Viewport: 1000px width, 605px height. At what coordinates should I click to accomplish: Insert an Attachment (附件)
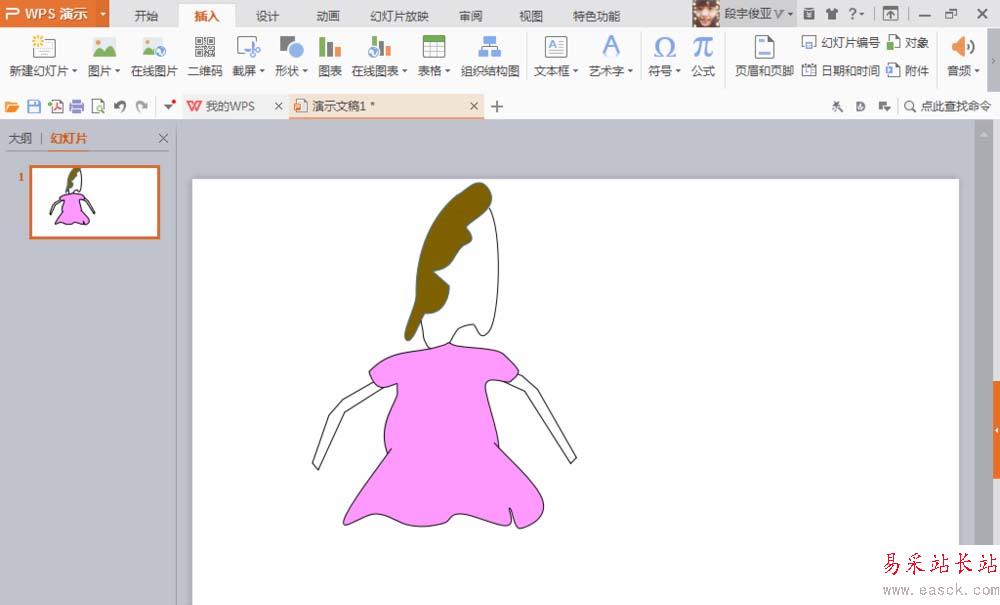pos(908,70)
